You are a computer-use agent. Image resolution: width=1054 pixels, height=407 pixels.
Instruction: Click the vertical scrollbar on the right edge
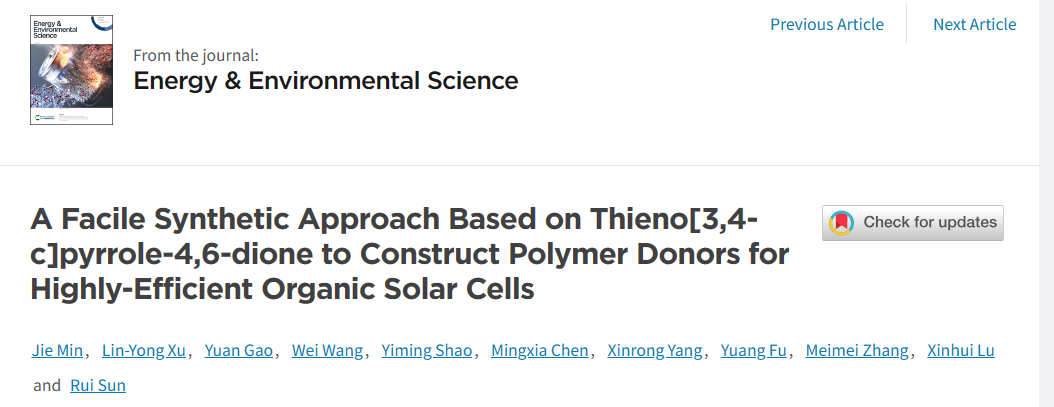tap(1047, 203)
